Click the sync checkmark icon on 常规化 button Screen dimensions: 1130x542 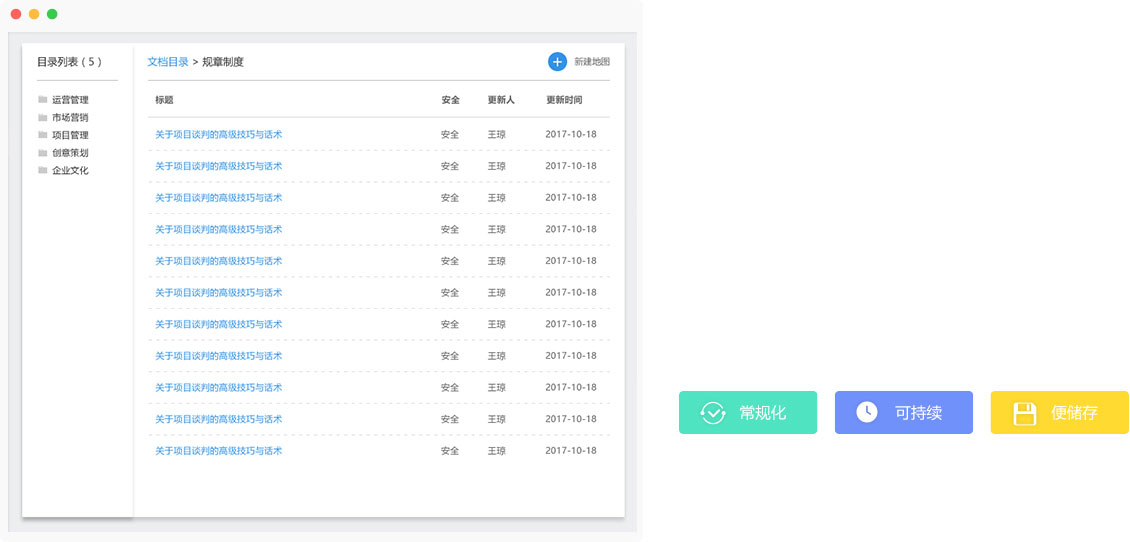(x=712, y=413)
